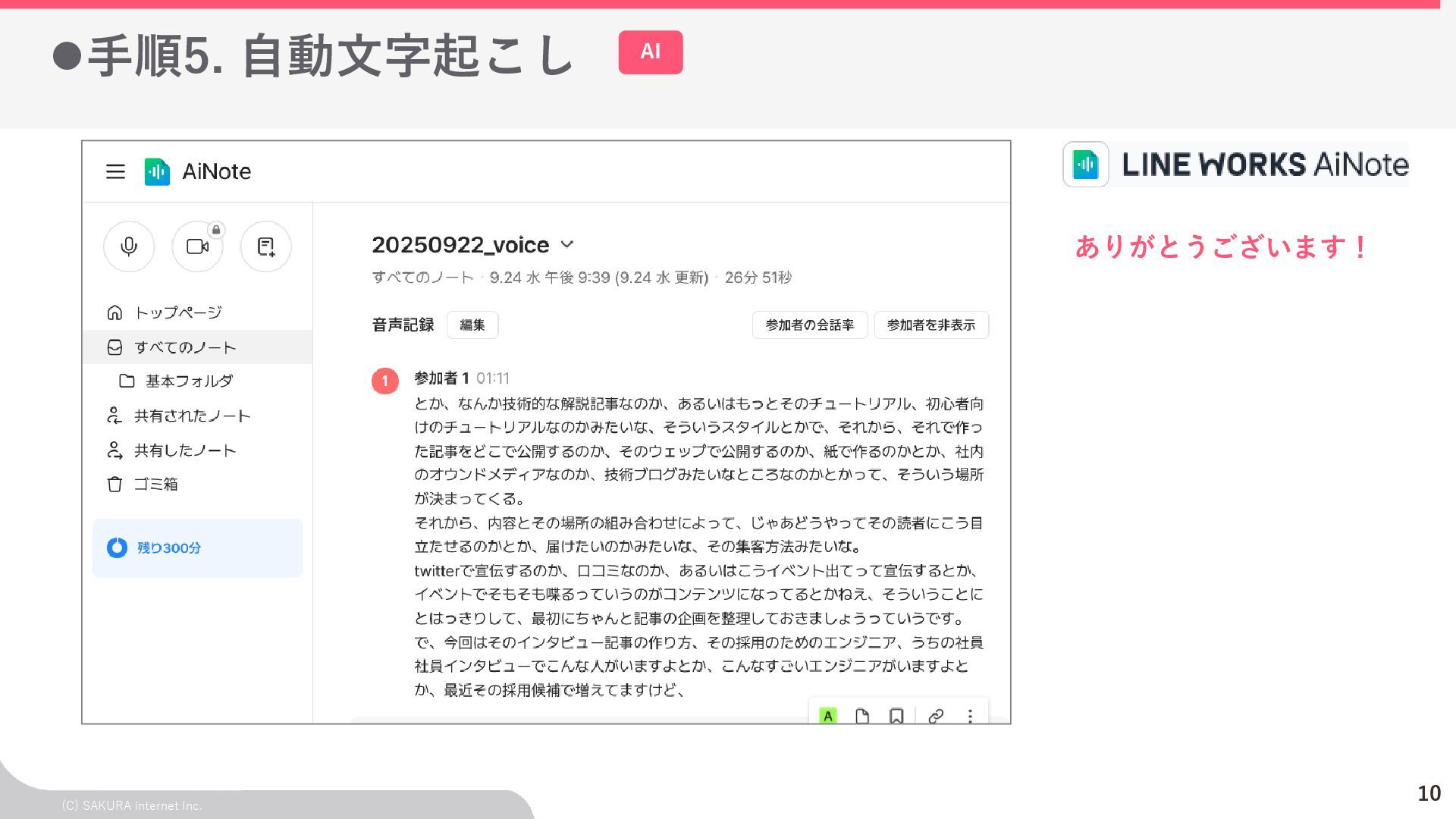
Task: Select すべてのノート in sidebar
Action: (x=185, y=347)
